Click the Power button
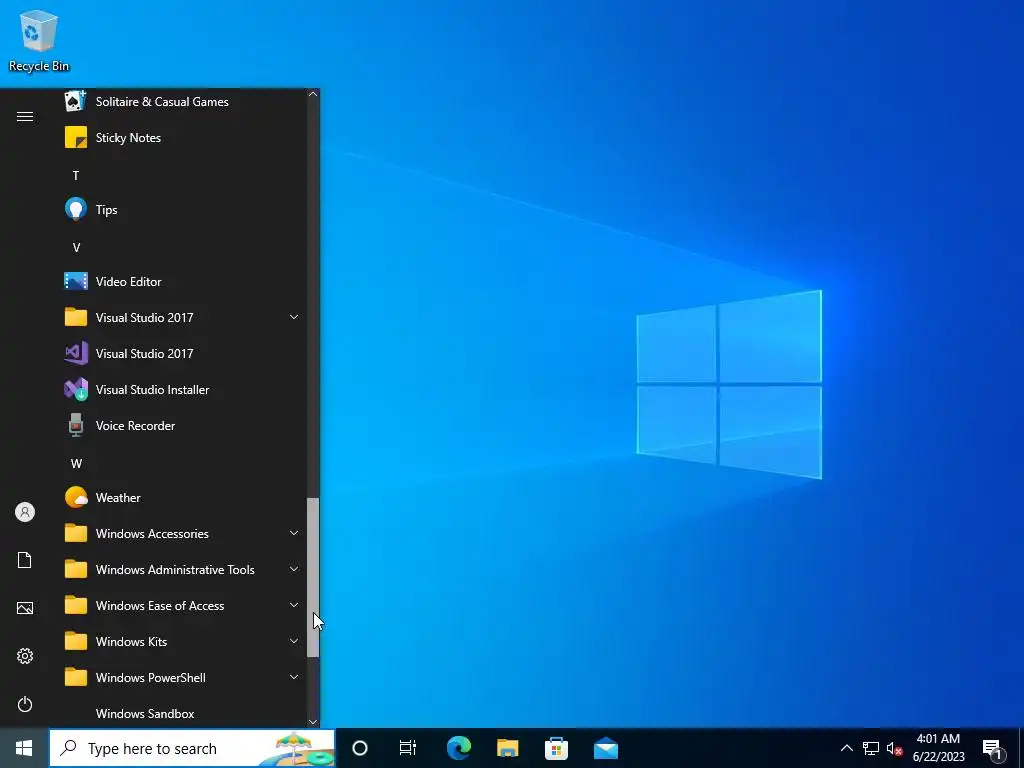 point(25,704)
